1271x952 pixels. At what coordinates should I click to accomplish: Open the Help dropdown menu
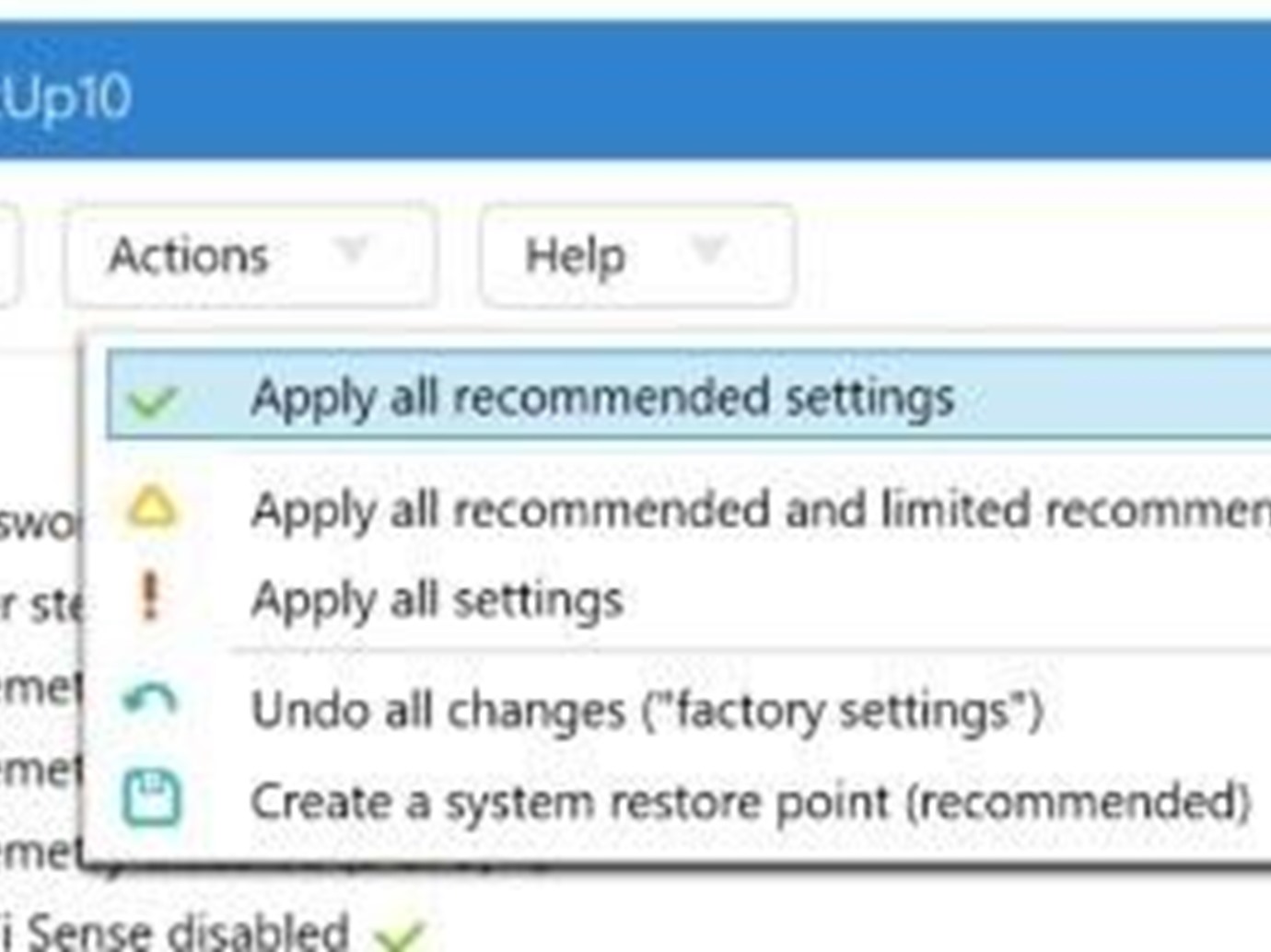click(x=636, y=255)
